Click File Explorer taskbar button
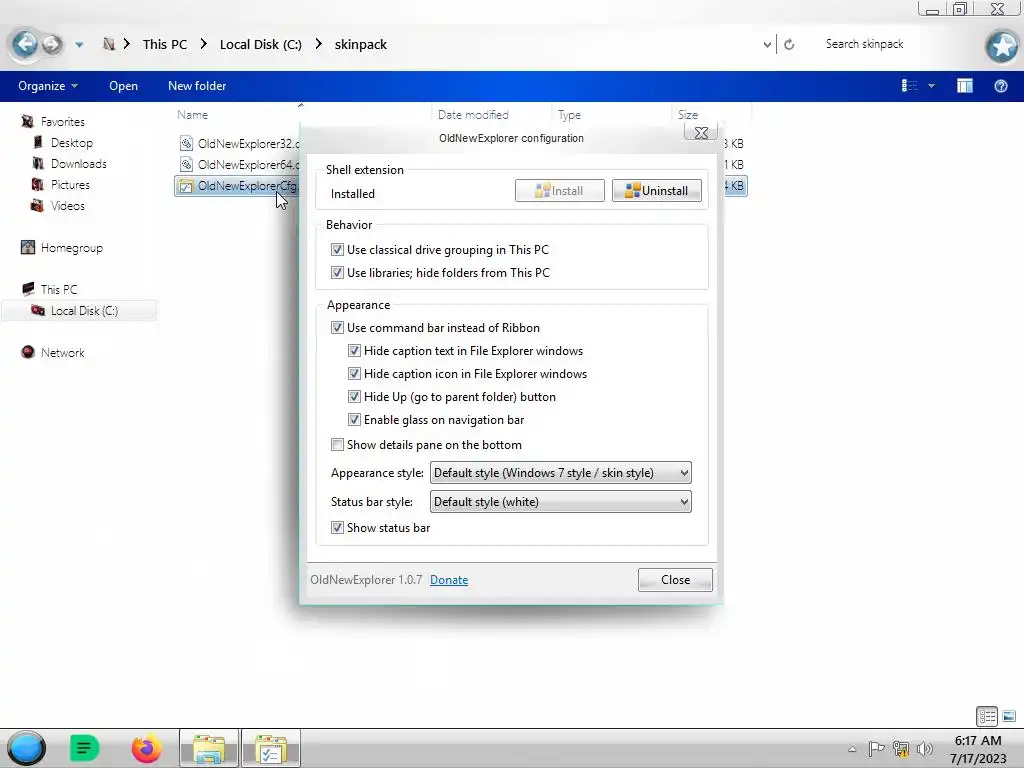This screenshot has width=1024, height=768. pyautogui.click(x=209, y=748)
